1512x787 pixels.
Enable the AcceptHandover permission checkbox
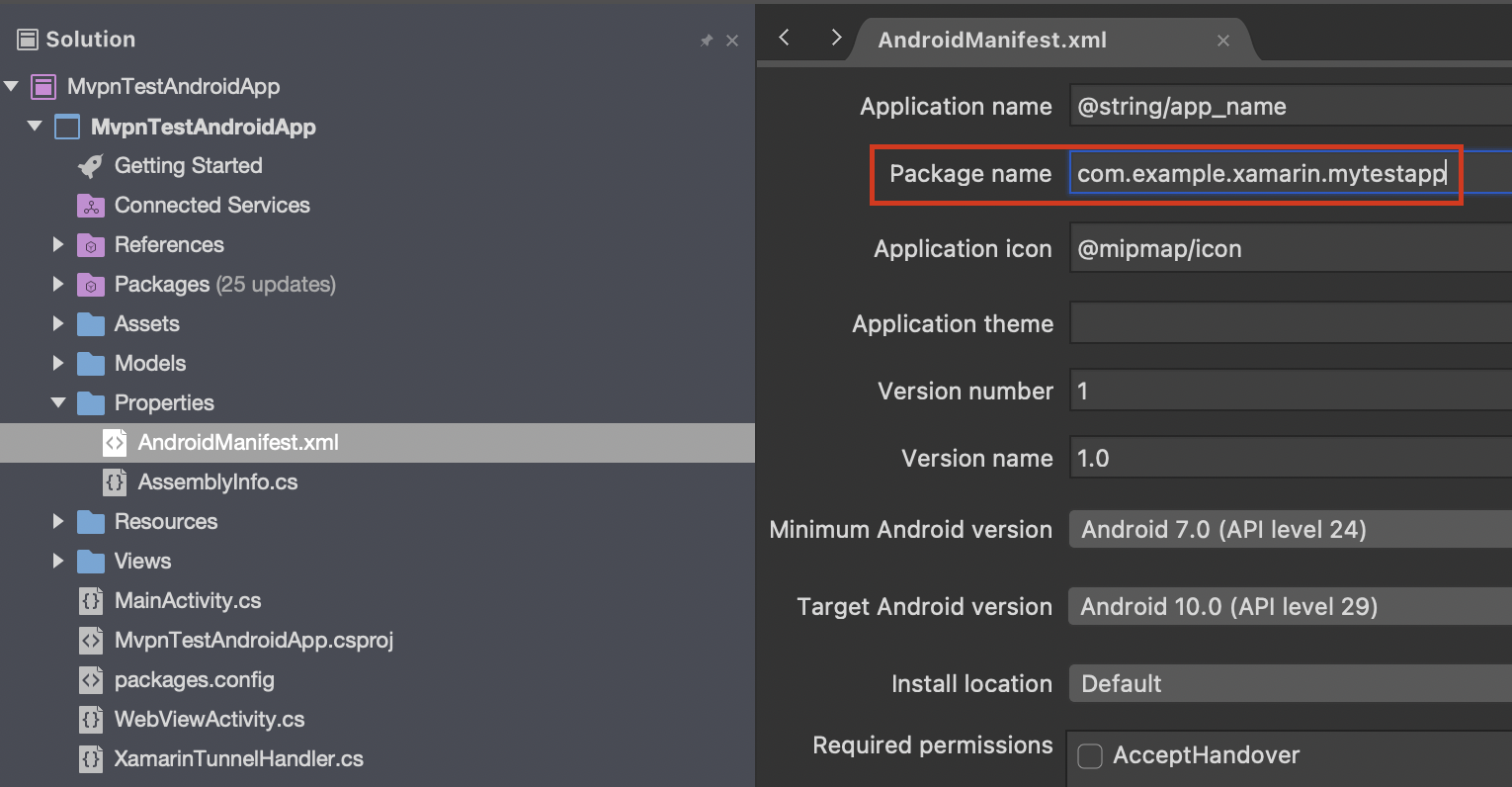[x=1090, y=756]
